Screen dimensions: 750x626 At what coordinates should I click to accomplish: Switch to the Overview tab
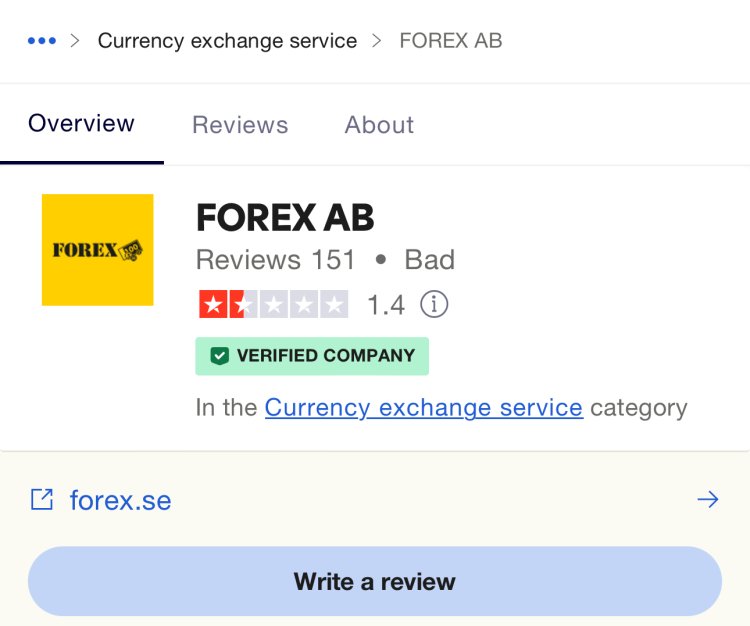[81, 124]
